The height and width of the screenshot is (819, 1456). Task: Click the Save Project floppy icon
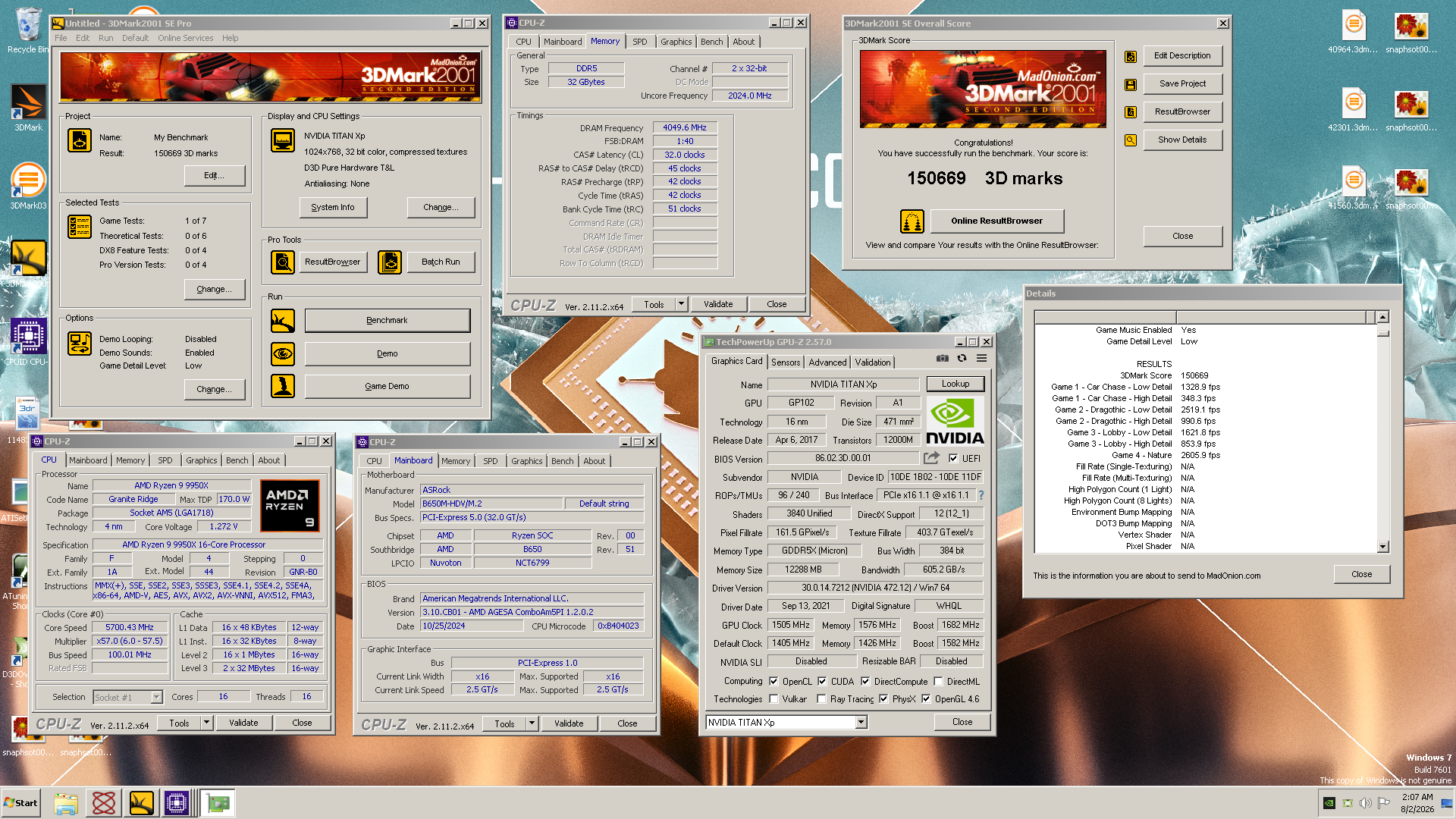(x=1131, y=84)
